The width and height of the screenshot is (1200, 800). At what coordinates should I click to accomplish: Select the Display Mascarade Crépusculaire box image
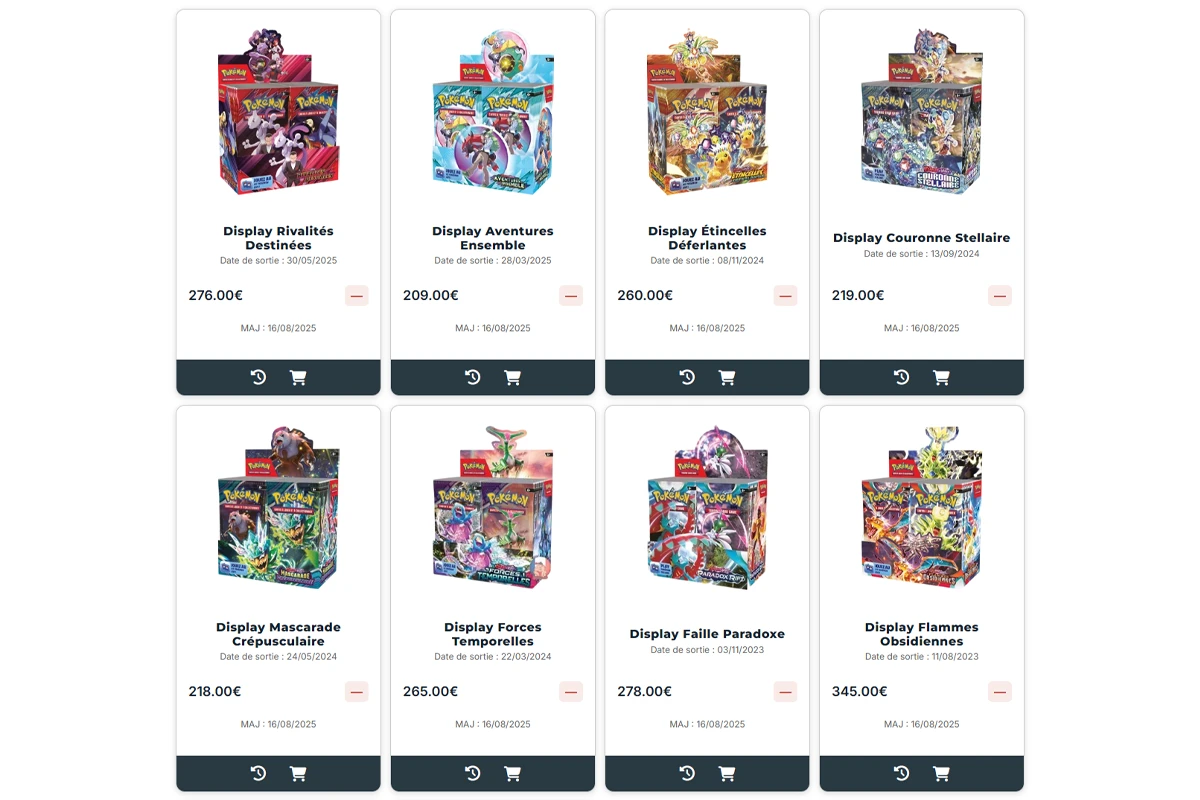tap(278, 508)
